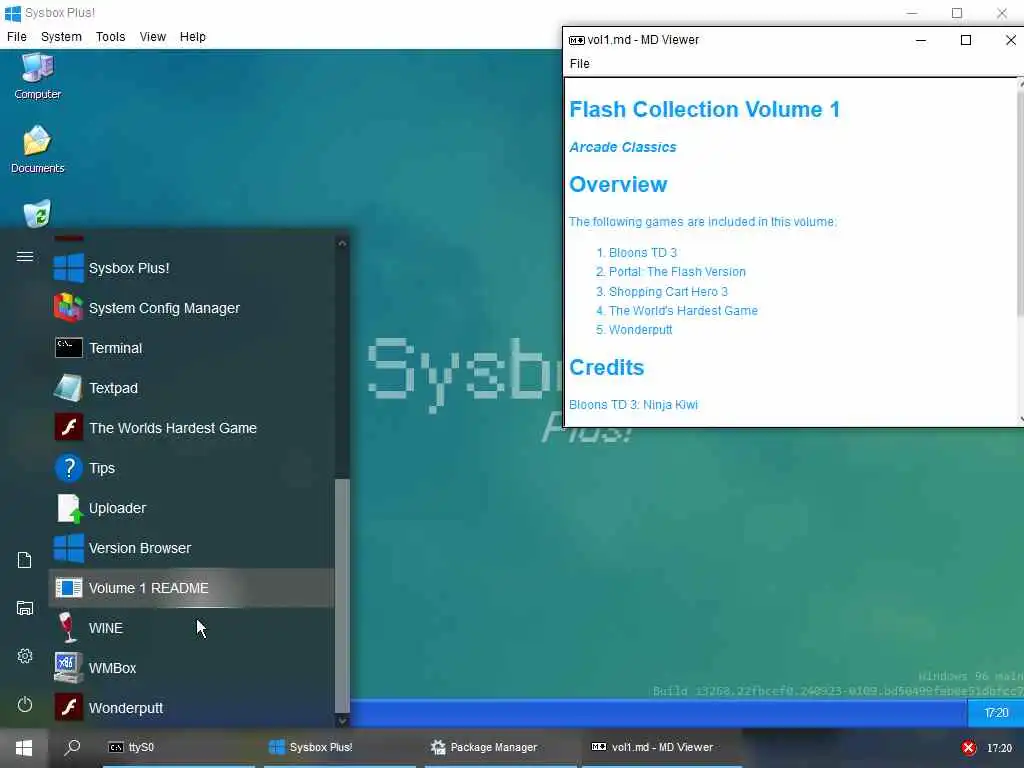
Task: Click the start menu scrollbar thumb
Action: click(342, 596)
